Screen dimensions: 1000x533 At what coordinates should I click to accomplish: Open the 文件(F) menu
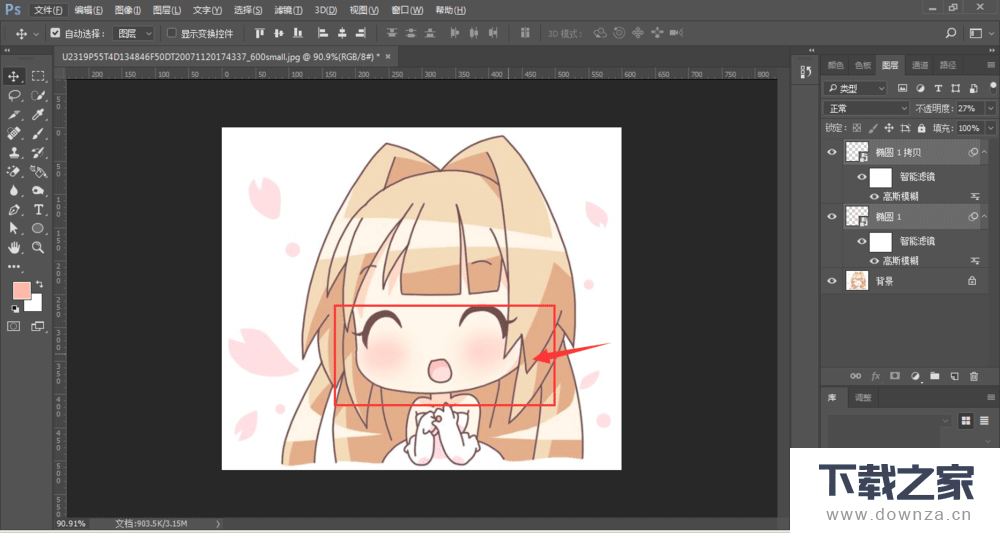pyautogui.click(x=48, y=10)
